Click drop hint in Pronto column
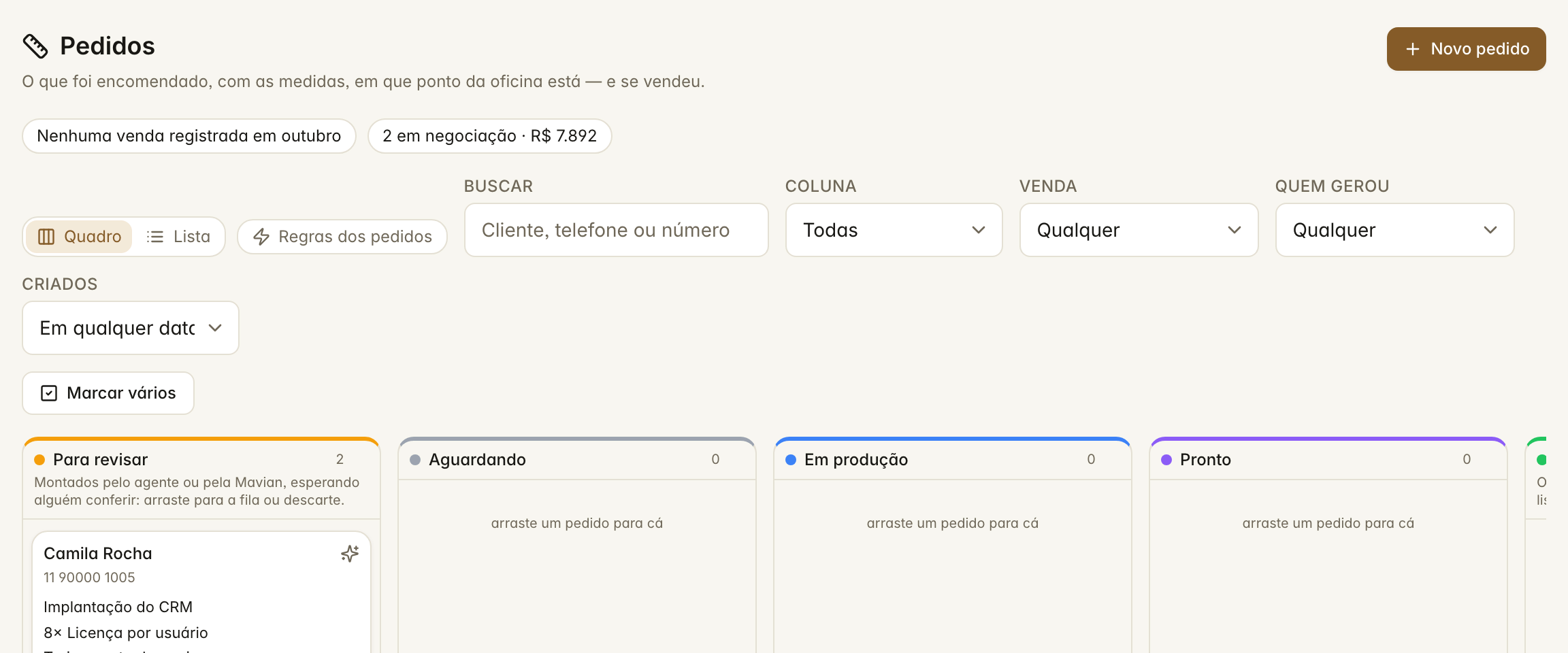1568x653 pixels. click(1328, 523)
